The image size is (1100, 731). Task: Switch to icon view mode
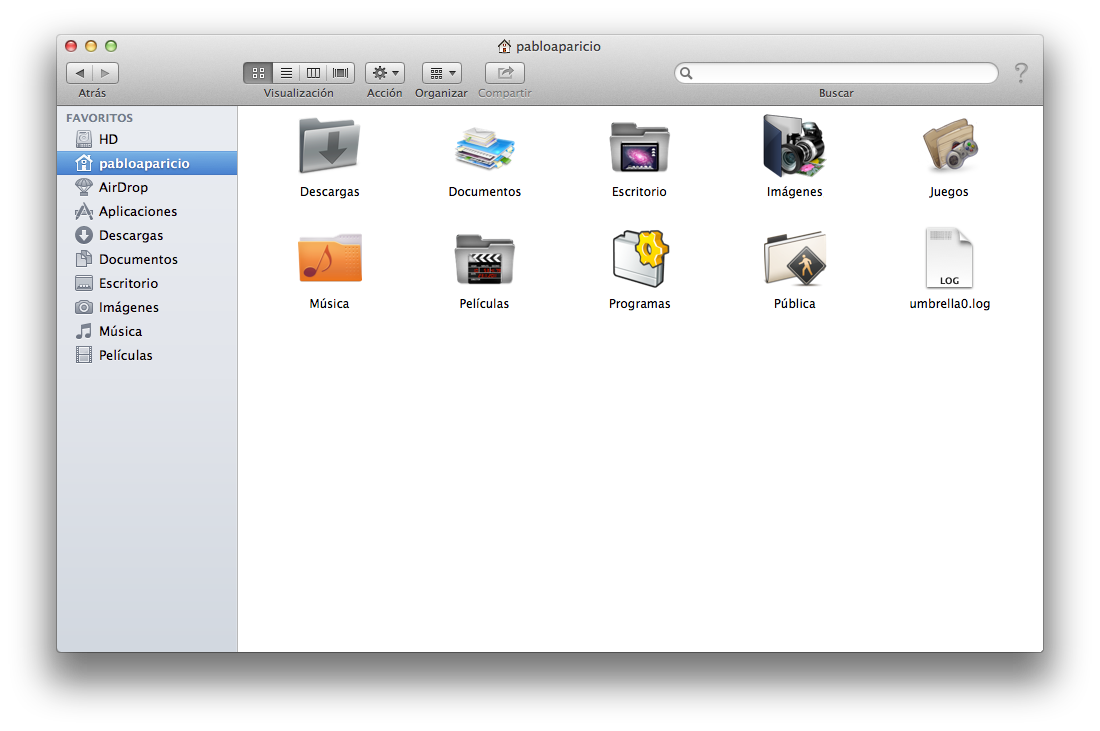[258, 73]
